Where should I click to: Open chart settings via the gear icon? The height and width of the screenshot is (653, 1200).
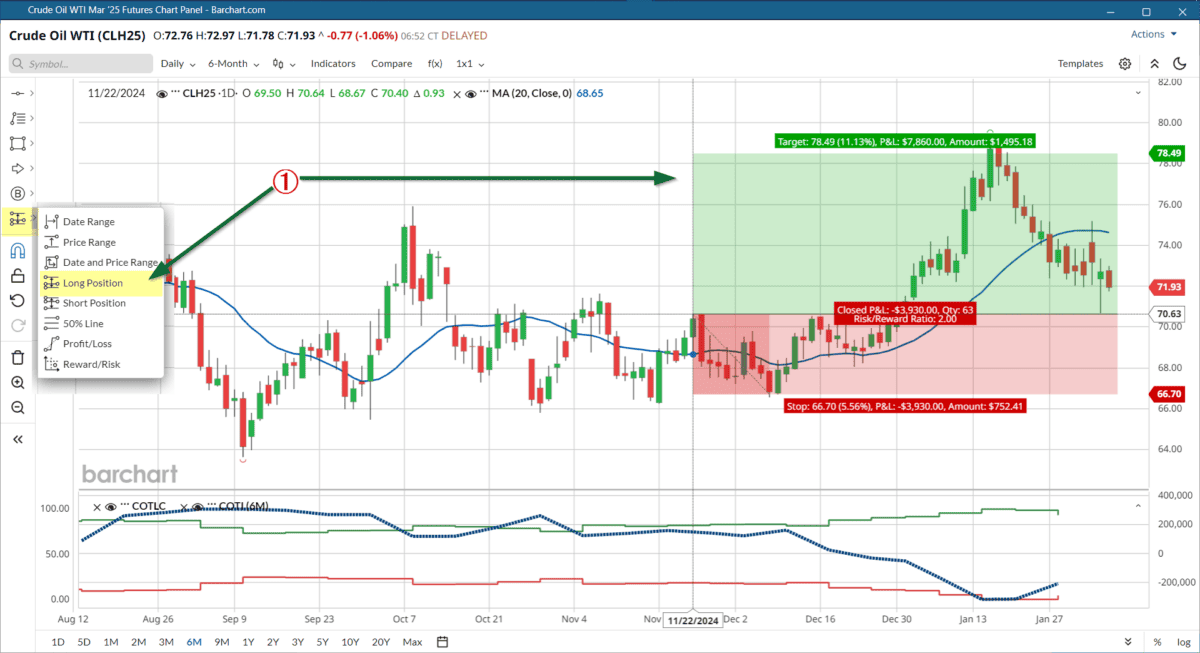[x=1124, y=63]
